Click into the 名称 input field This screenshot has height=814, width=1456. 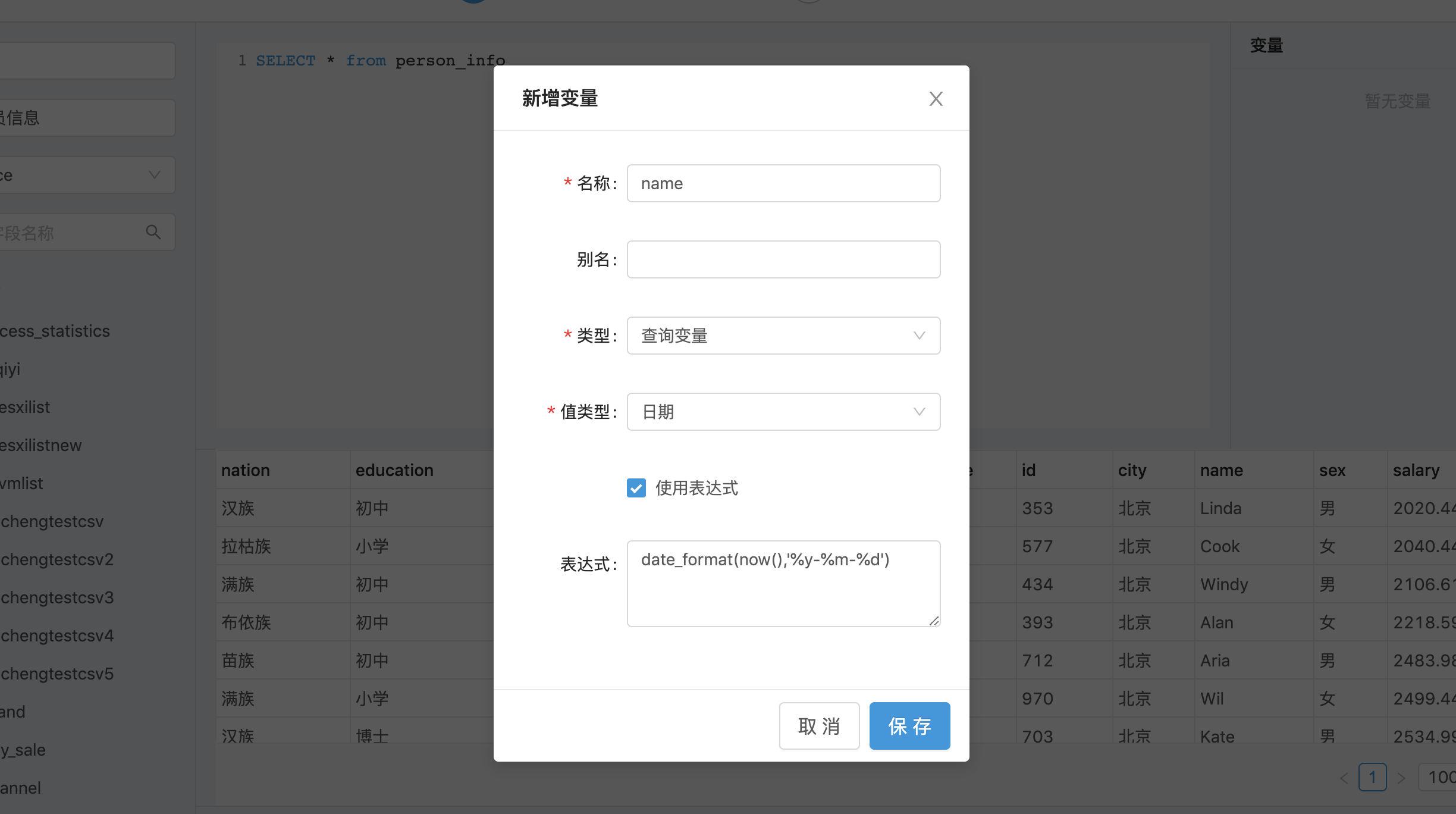783,183
